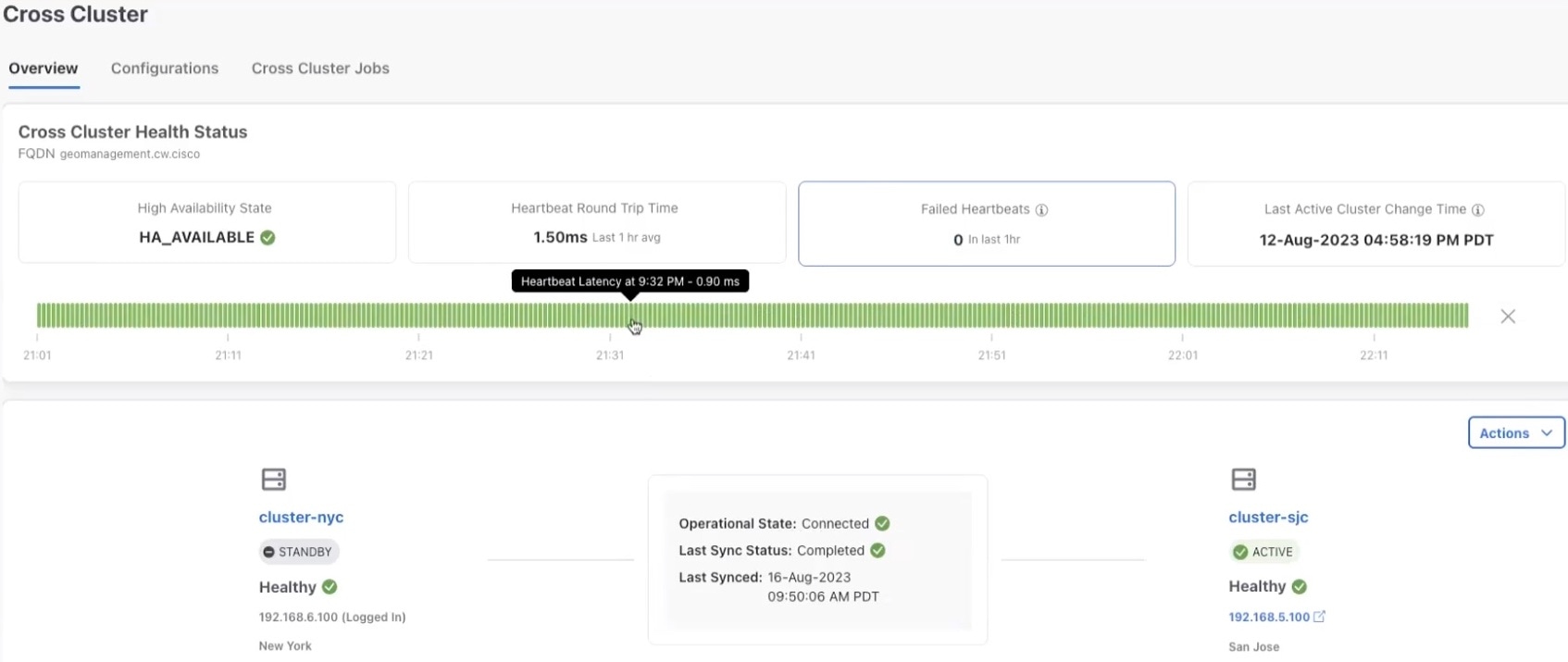Click the external link icon beside 192.168.5.100
Image resolution: width=1568 pixels, height=662 pixels.
1320,617
